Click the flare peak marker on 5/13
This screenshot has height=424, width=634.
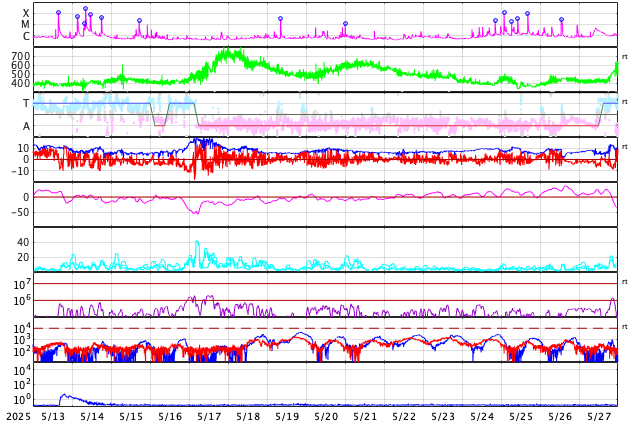(59, 13)
